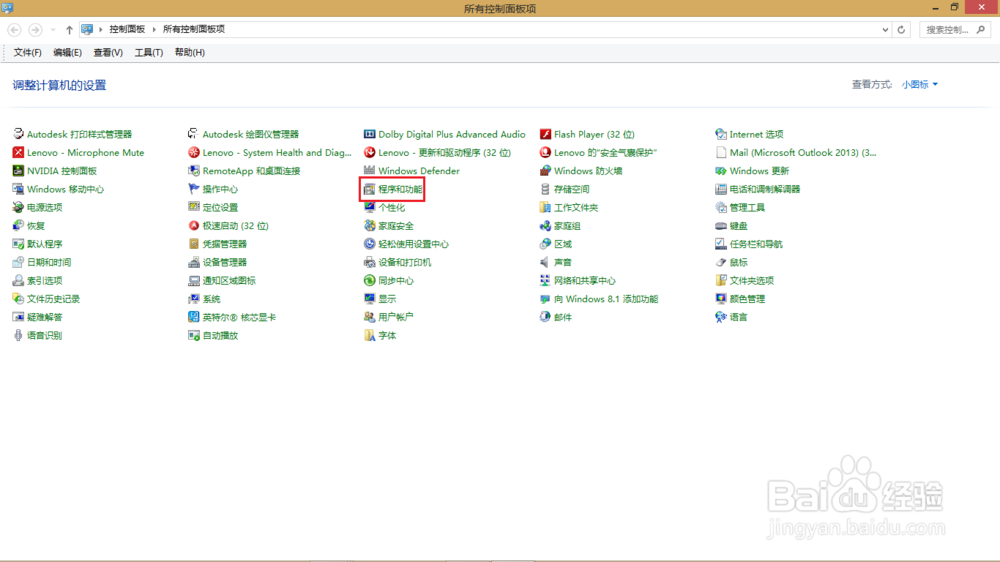Open the 电源选项 icon

[x=18, y=207]
